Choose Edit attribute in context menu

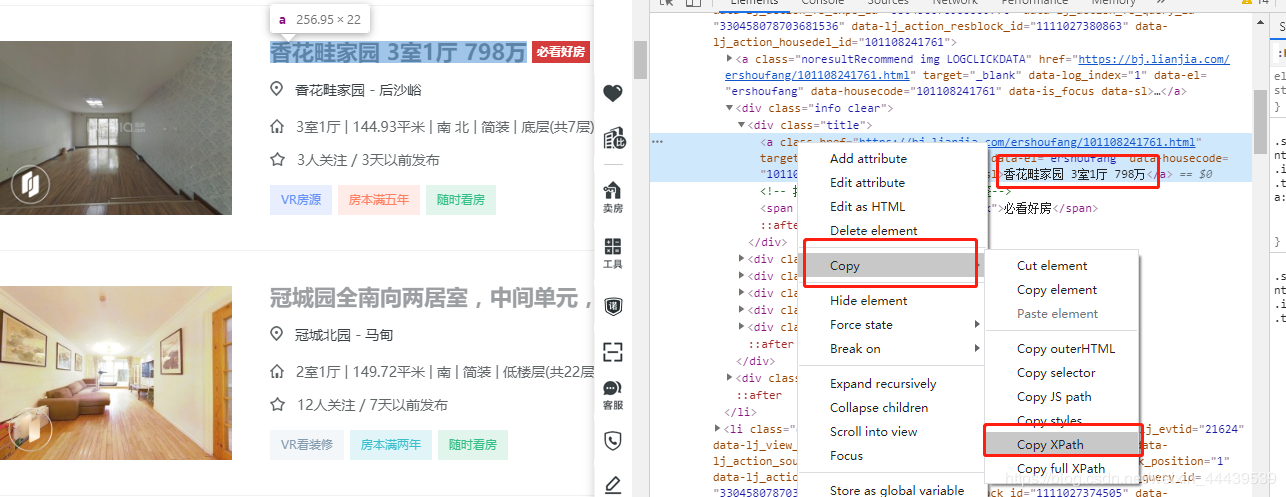(x=867, y=182)
